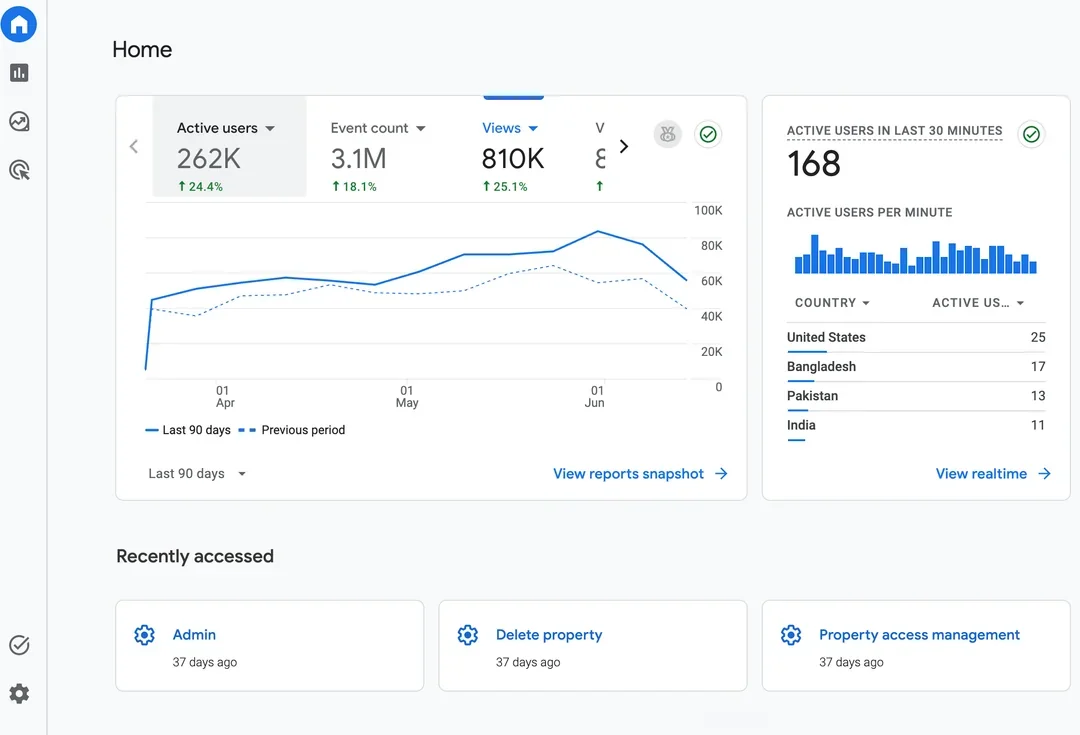Open the Explore icon in sidebar
This screenshot has width=1080, height=735.
tap(19, 121)
